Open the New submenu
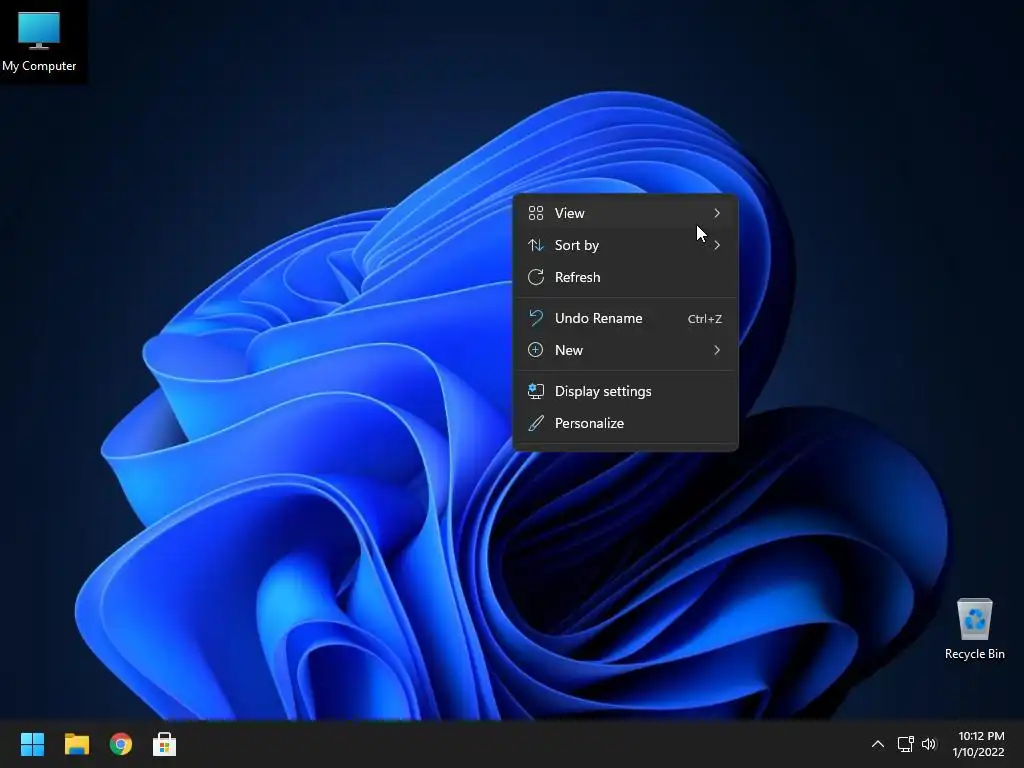 click(626, 350)
